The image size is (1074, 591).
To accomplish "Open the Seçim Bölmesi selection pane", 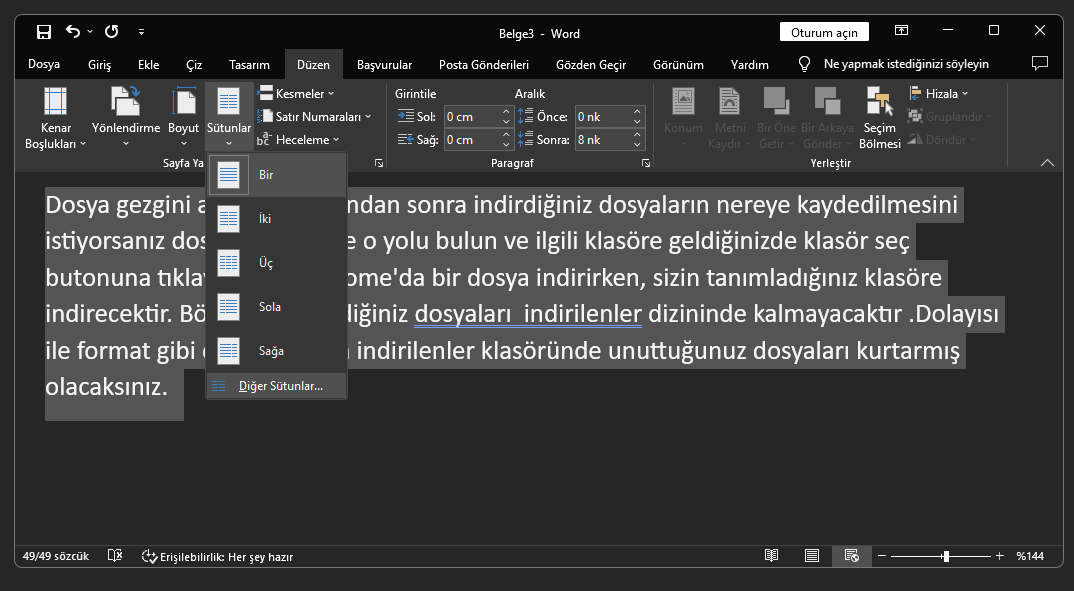I will coord(879,117).
